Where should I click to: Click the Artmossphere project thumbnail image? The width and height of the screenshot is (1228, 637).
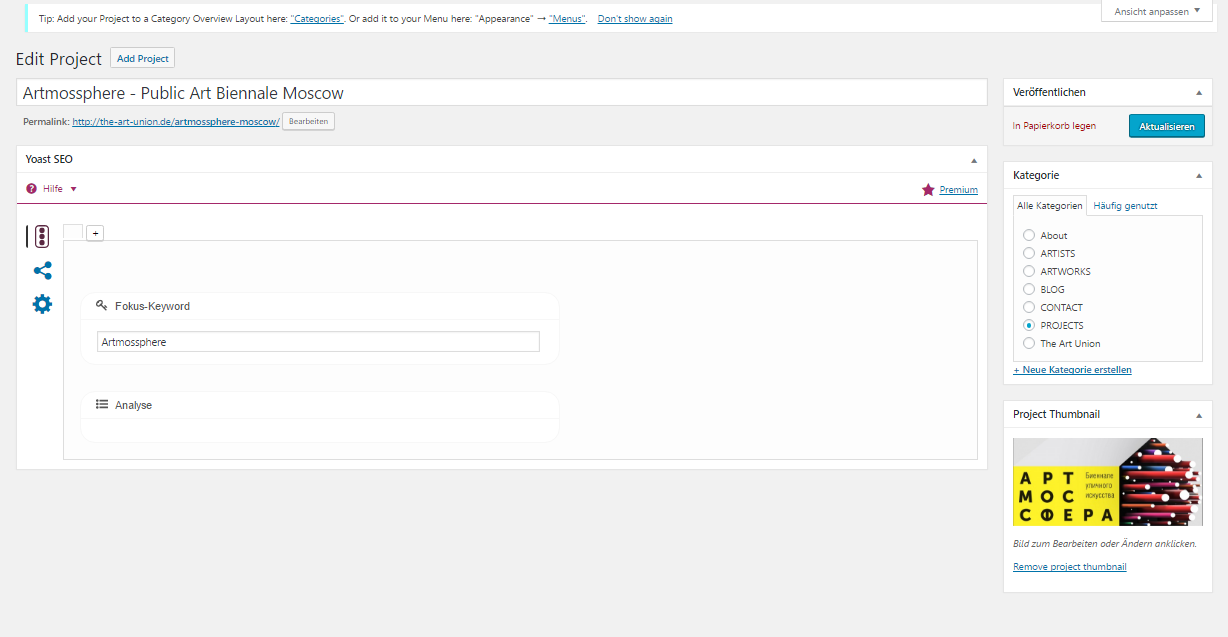[x=1107, y=482]
